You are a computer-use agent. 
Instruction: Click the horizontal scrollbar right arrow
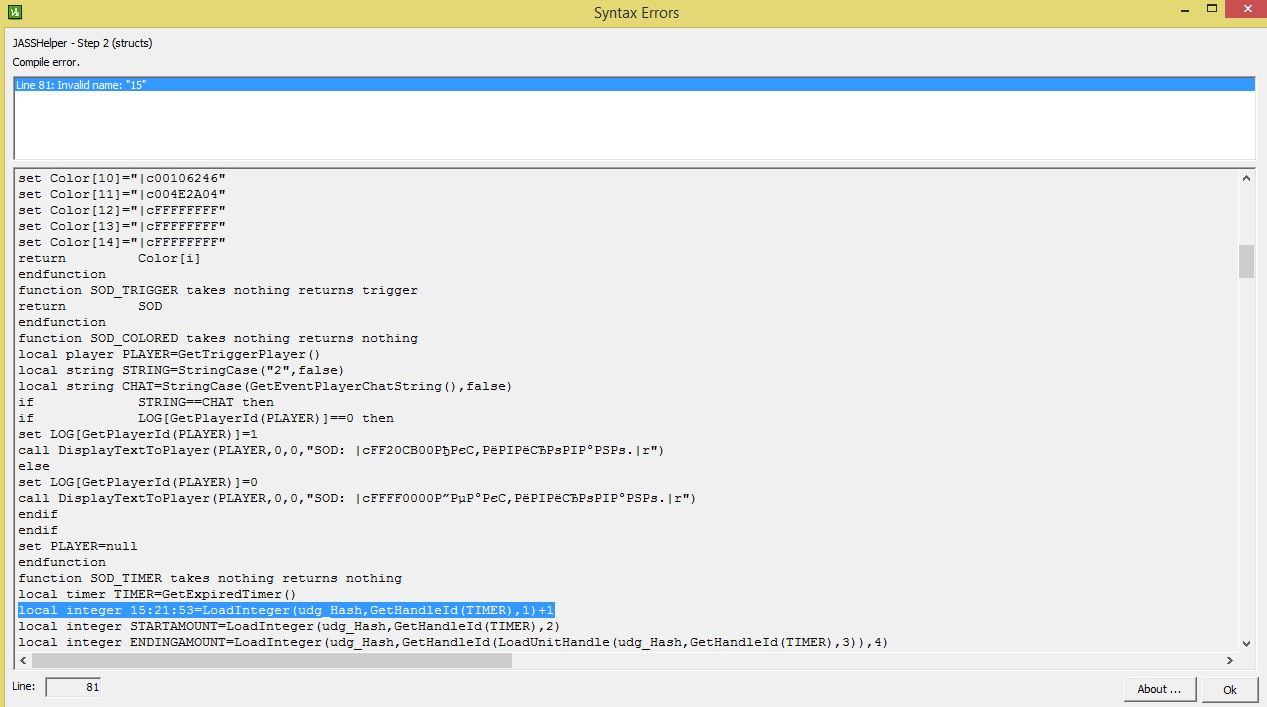click(x=1229, y=660)
